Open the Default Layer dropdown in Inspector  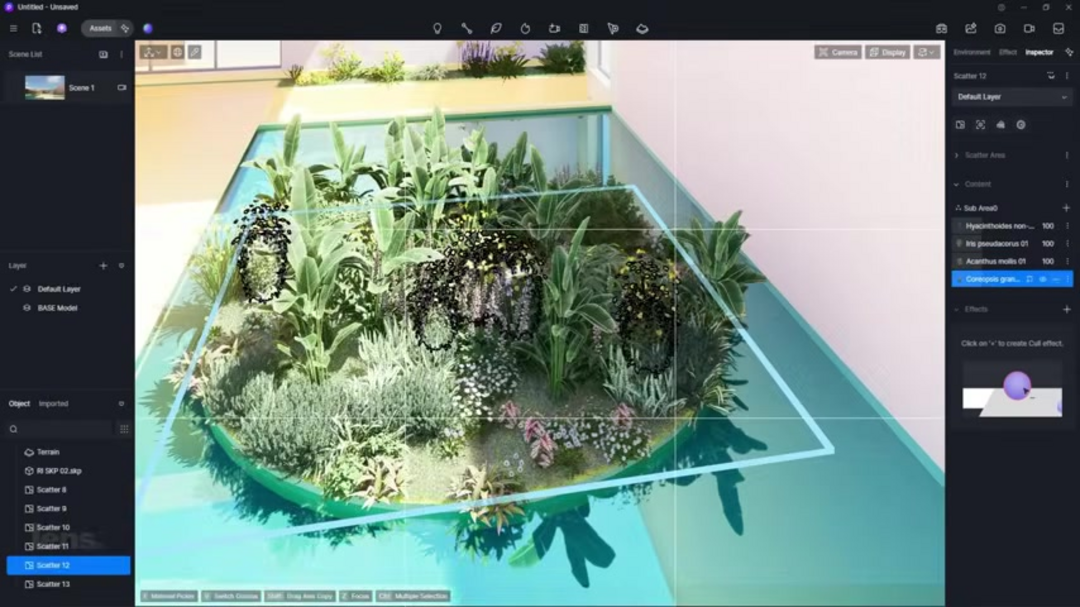pyautogui.click(x=1012, y=97)
